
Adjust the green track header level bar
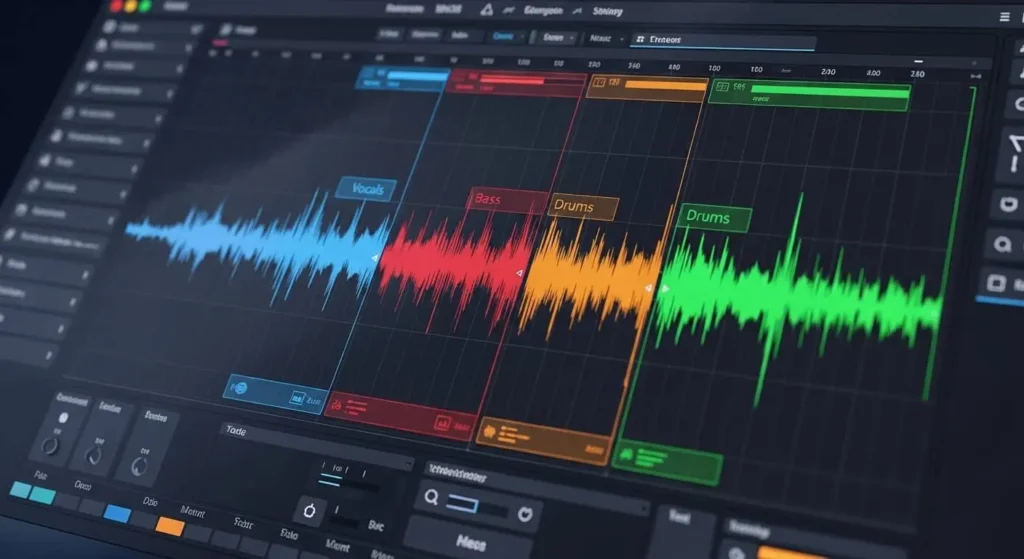(830, 92)
